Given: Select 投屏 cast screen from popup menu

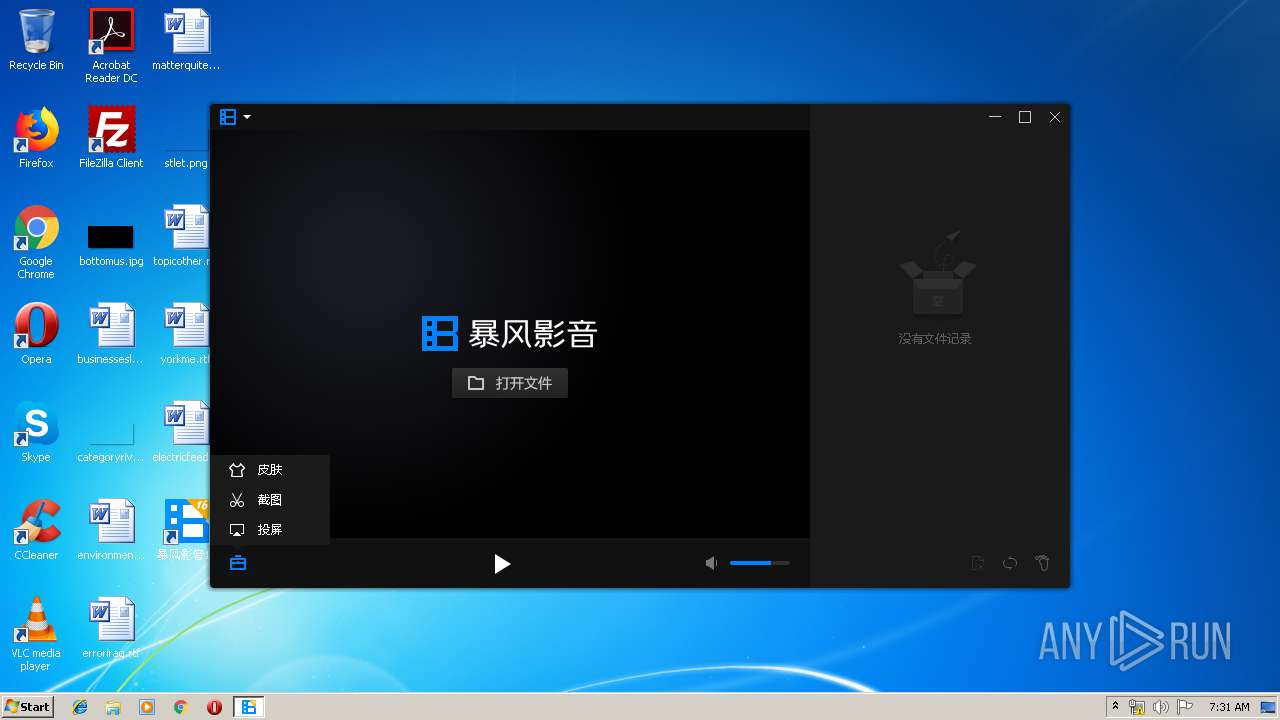Looking at the screenshot, I should 270,530.
